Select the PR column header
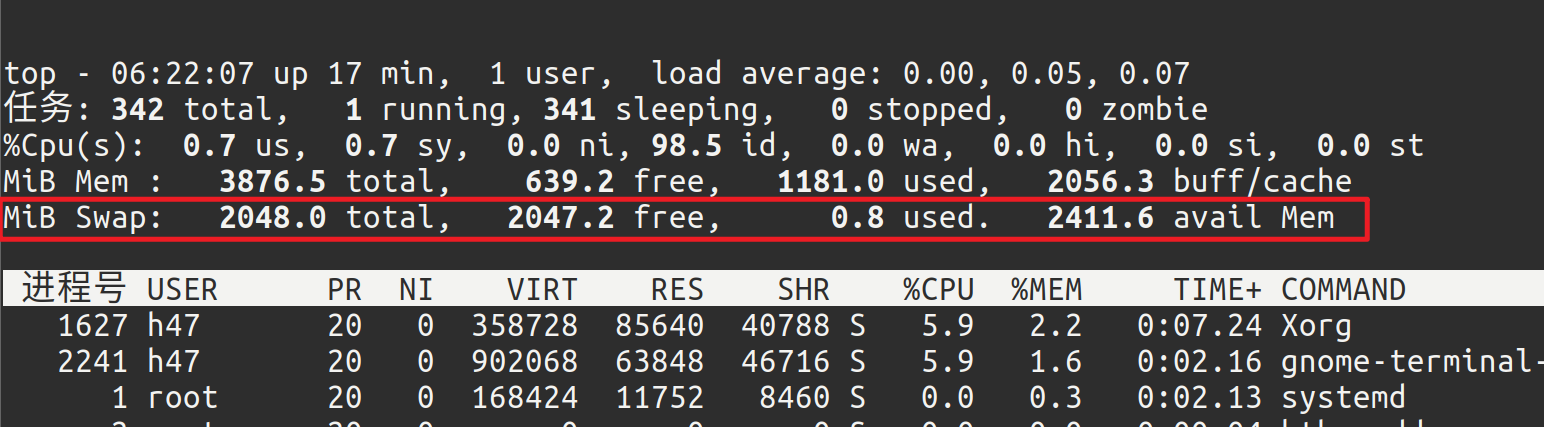 [x=345, y=290]
